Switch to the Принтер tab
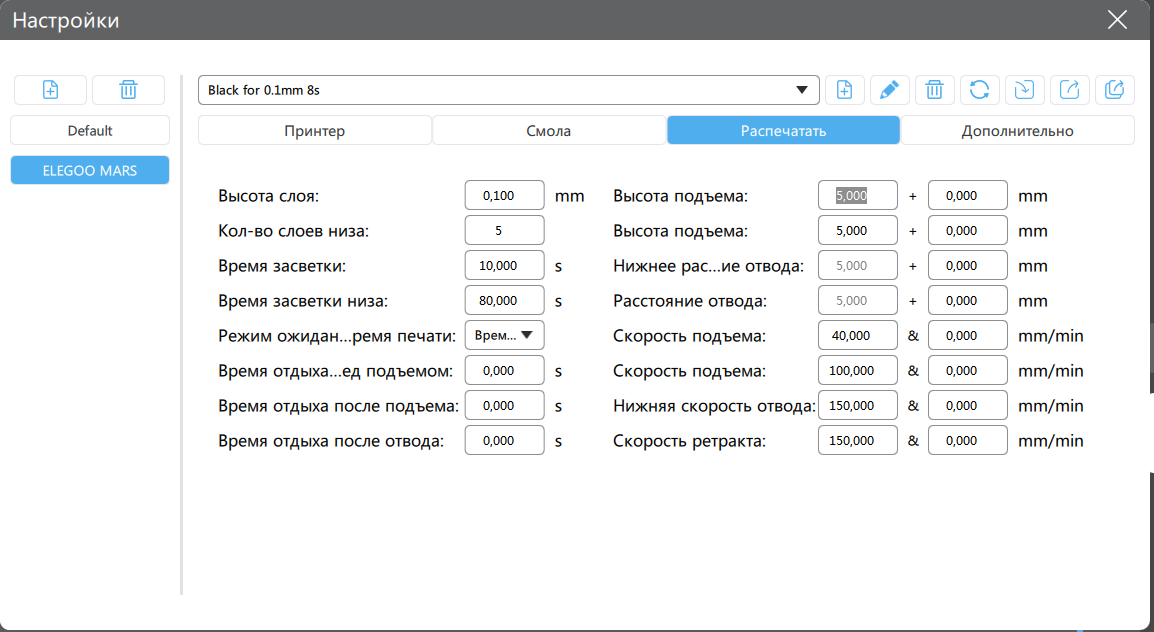This screenshot has height=632, width=1154. [x=314, y=131]
